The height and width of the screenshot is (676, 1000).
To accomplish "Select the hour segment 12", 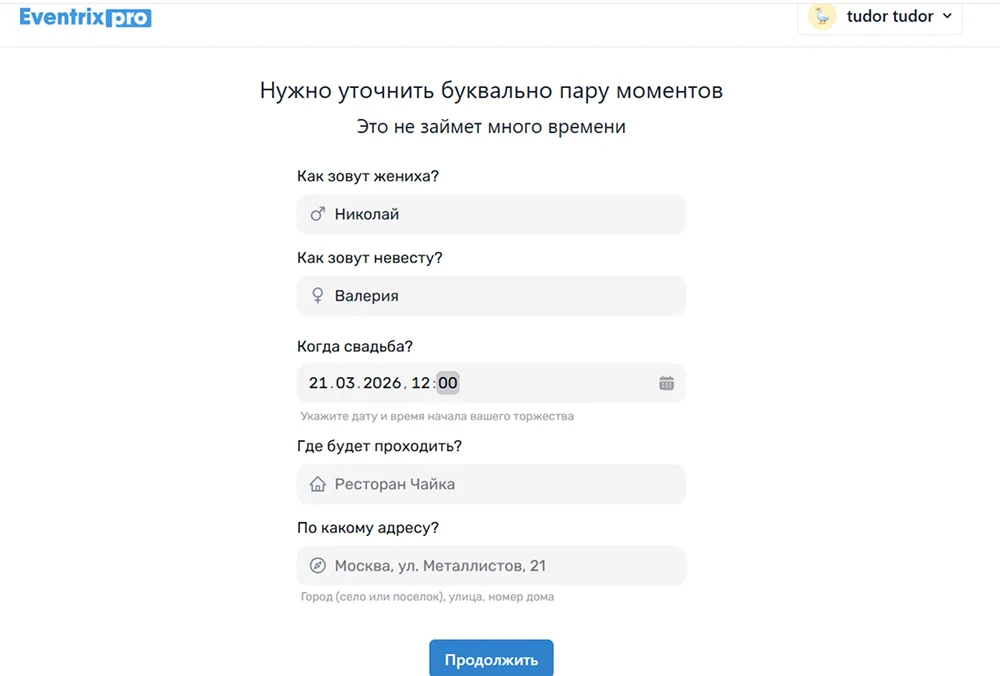I will [421, 383].
